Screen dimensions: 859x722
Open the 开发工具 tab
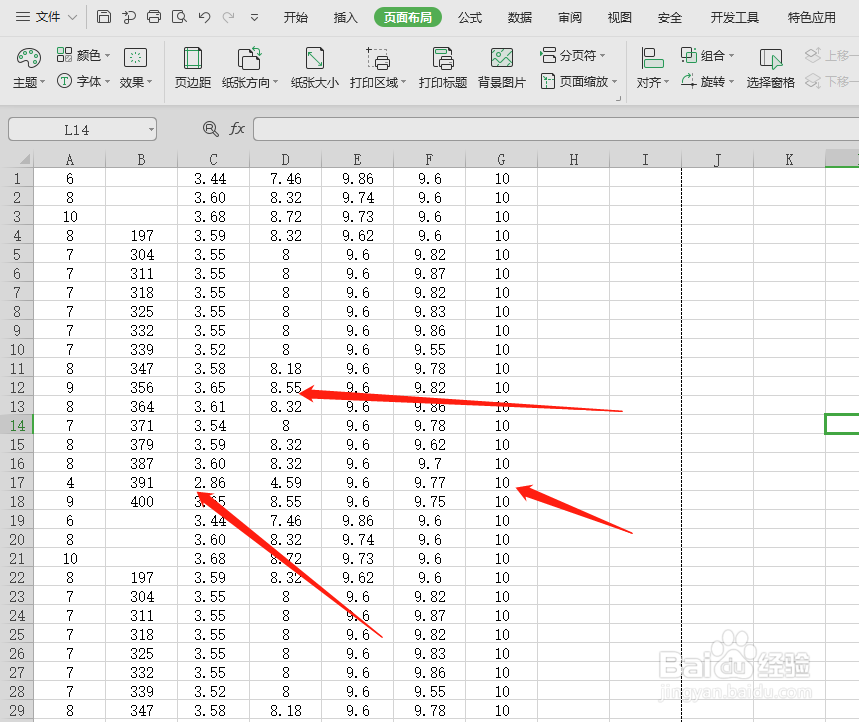coord(734,18)
